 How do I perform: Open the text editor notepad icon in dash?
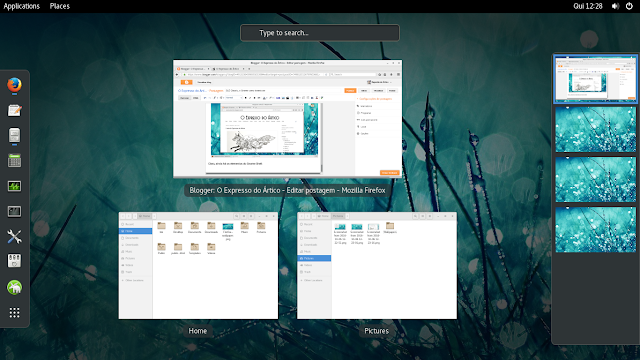tap(14, 111)
